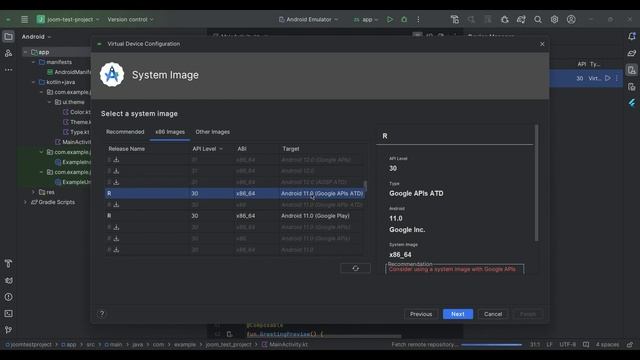Refresh the system image list
This screenshot has height=360, width=640.
point(356,268)
